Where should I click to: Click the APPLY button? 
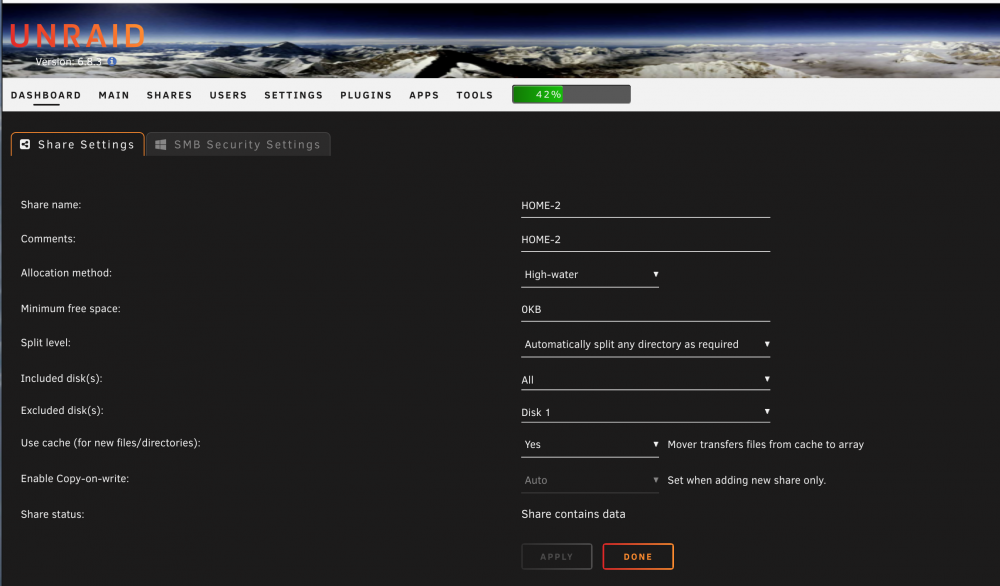tap(556, 557)
